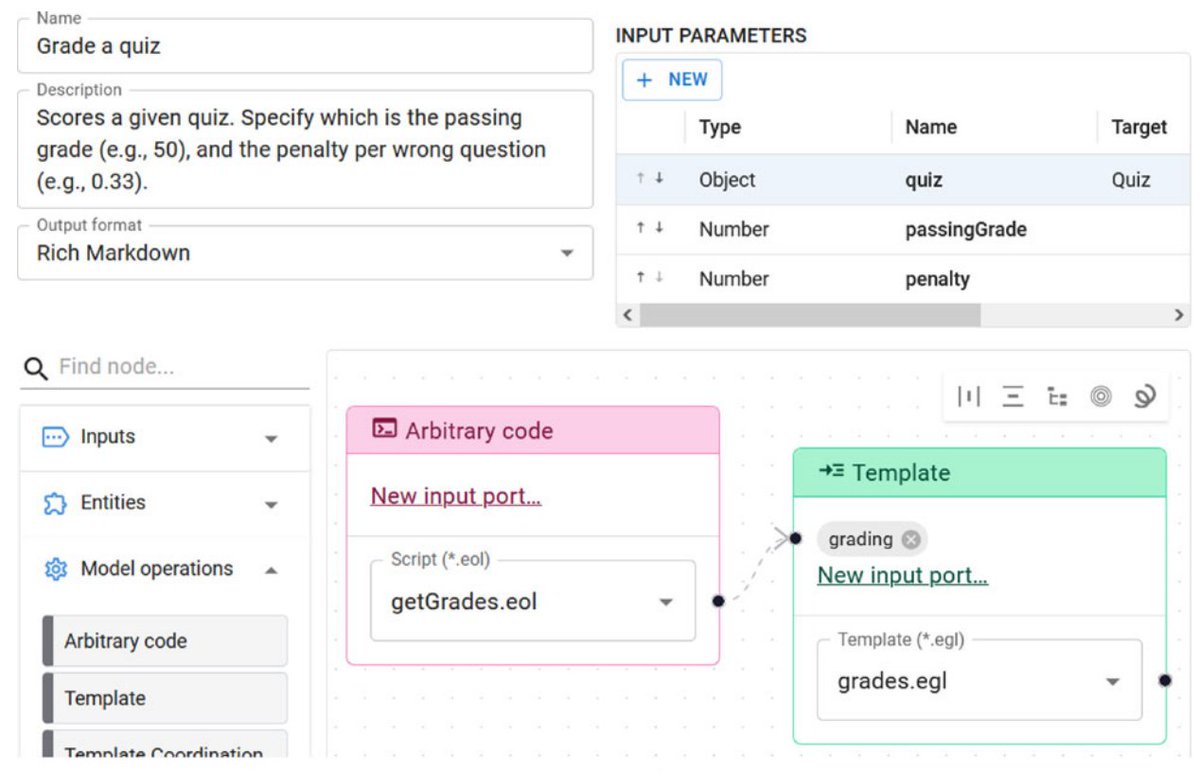Add a new input parameter
The height and width of the screenshot is (771, 1200).
point(672,80)
